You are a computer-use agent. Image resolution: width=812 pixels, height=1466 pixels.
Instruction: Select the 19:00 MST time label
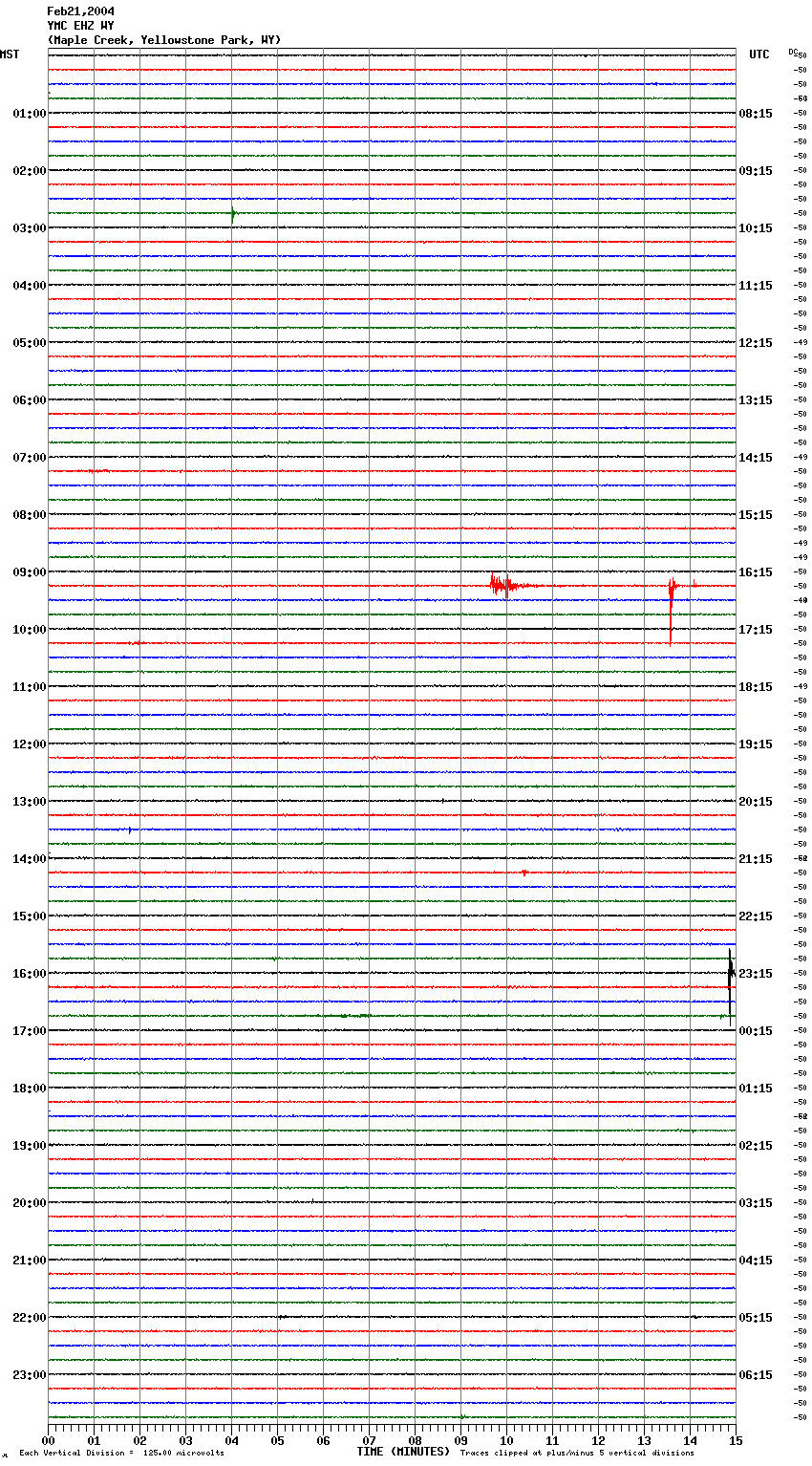pyautogui.click(x=29, y=1146)
